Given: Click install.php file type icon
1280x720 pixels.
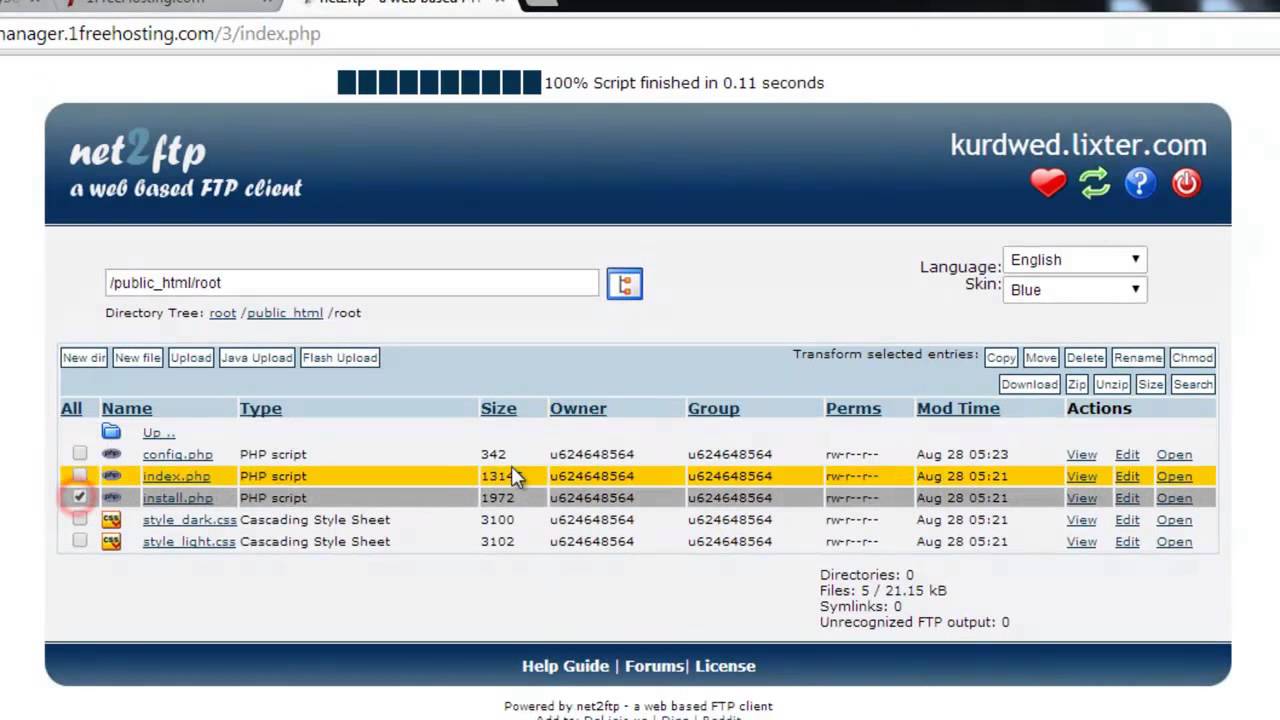Looking at the screenshot, I should (x=111, y=498).
